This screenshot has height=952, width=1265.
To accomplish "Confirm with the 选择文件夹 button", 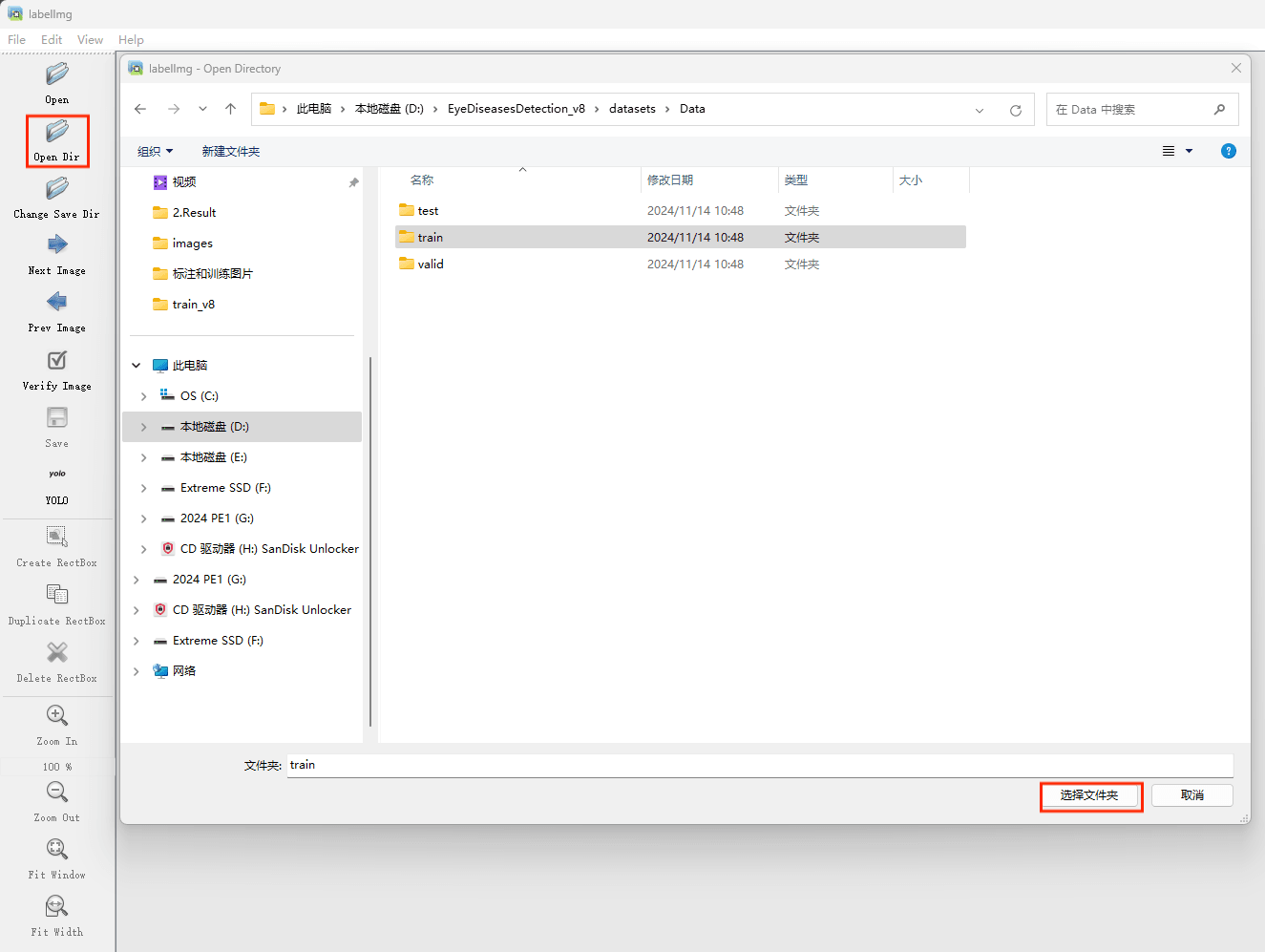I will 1090,795.
